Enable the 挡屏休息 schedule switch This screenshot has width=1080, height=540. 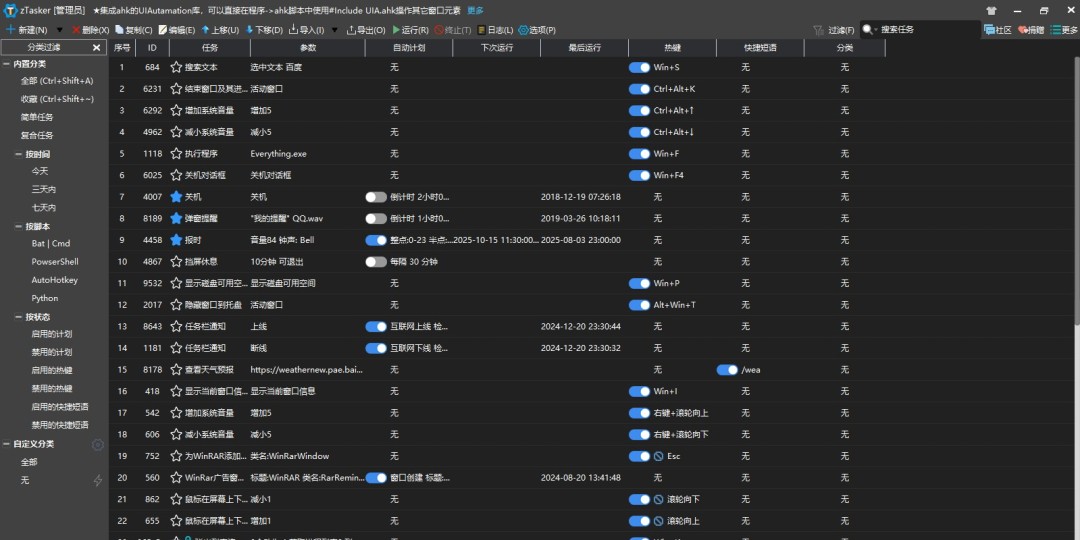(x=376, y=262)
